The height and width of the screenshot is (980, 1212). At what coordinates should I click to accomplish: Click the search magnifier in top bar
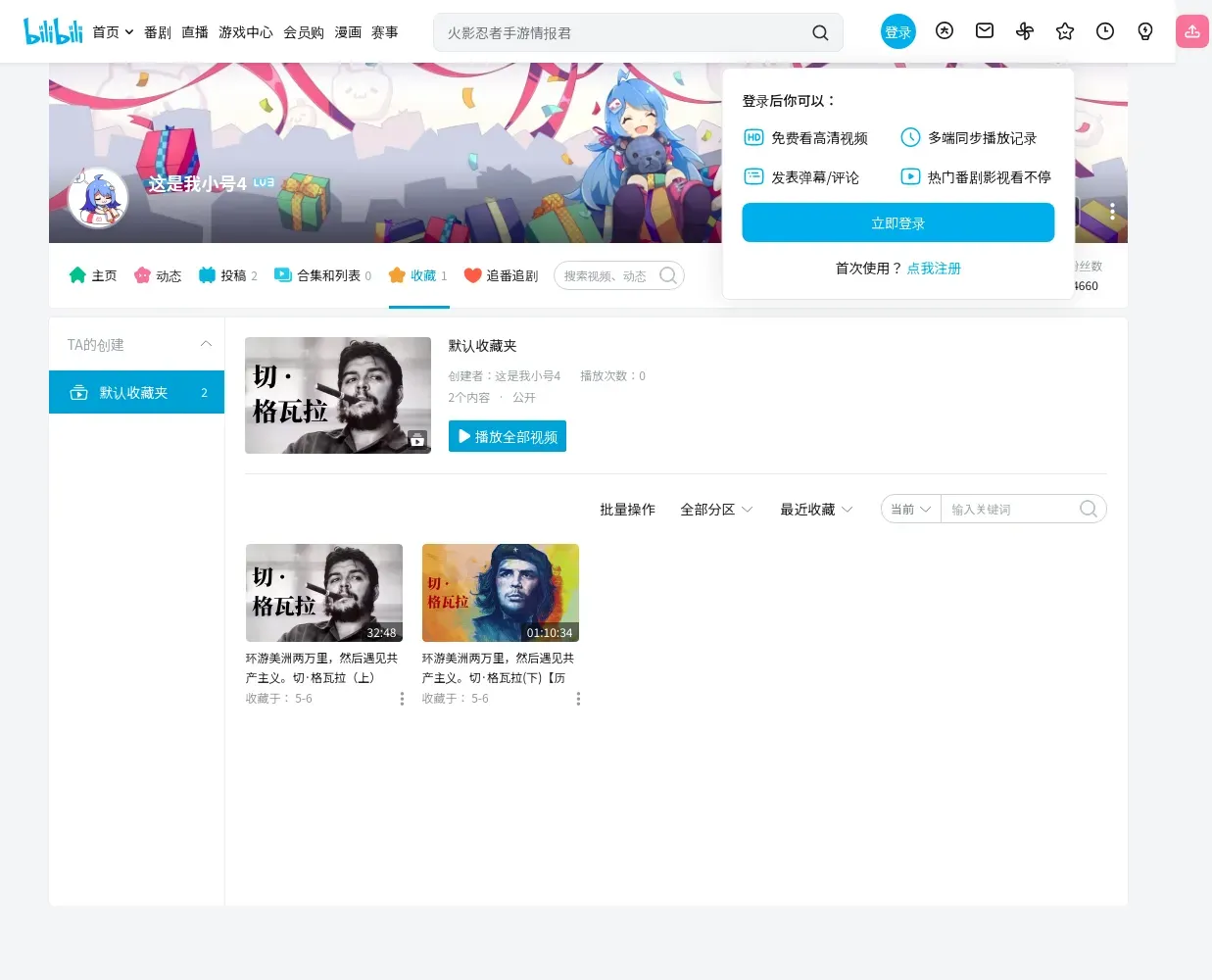click(x=820, y=32)
